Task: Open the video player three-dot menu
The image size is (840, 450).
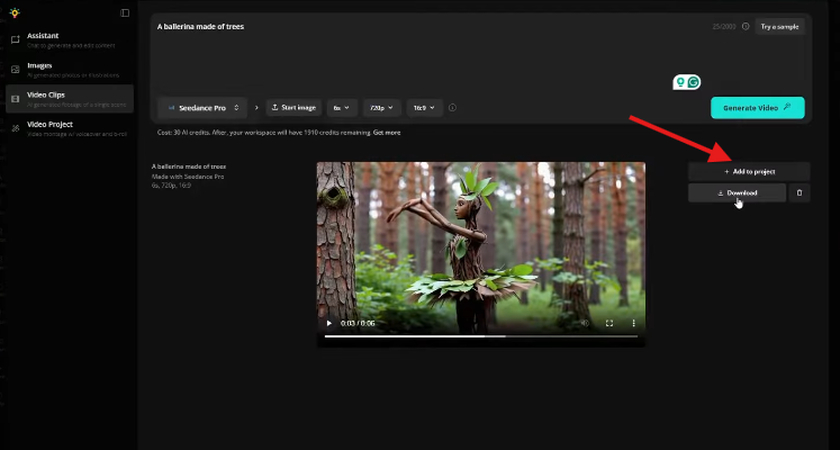Action: pyautogui.click(x=633, y=323)
